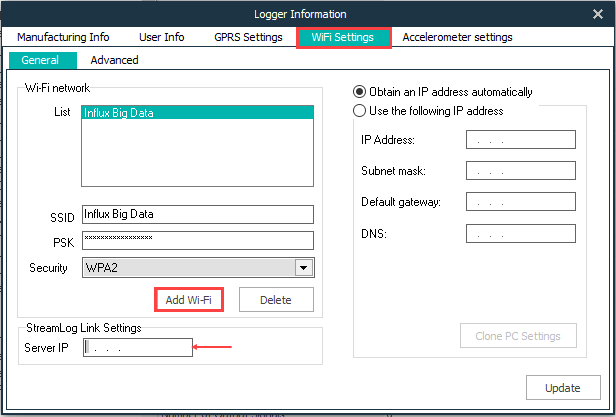Click the Server IP input field

pos(137,348)
